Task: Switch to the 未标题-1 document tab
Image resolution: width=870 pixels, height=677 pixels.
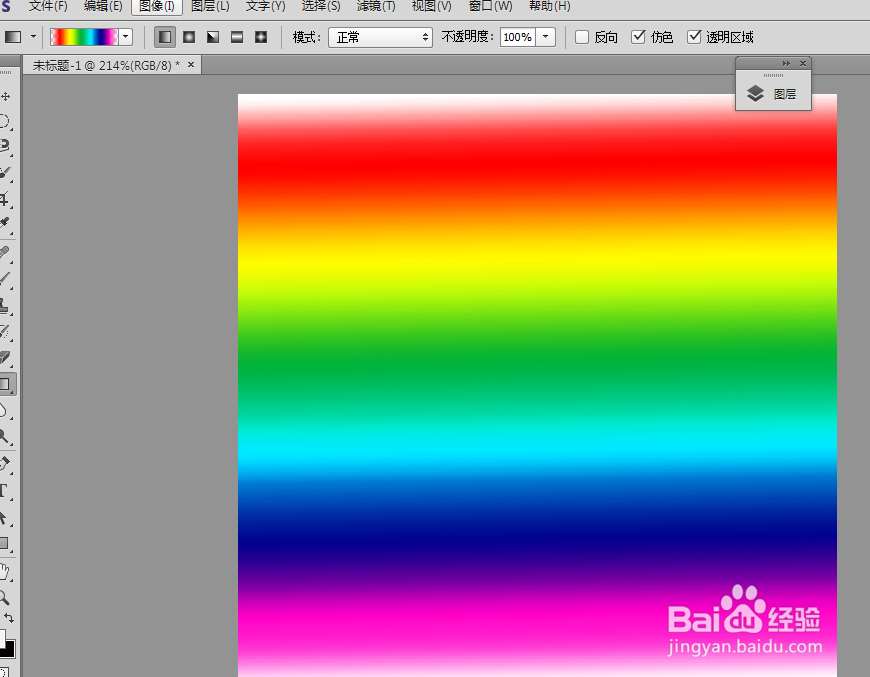Action: click(106, 65)
